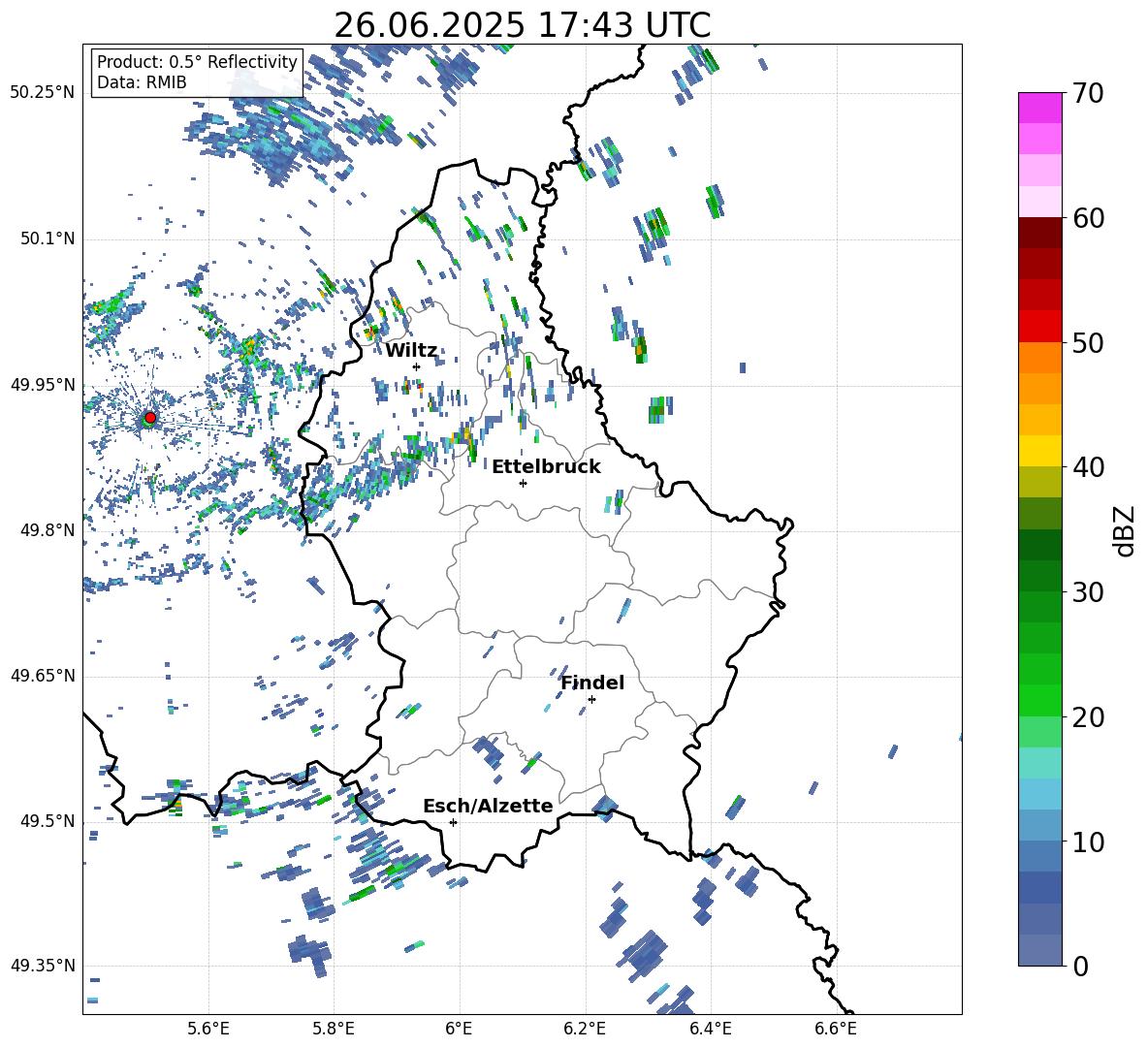Click the 49.8°N latitude label
Viewport: 1148px width, 1048px height.
click(48, 530)
